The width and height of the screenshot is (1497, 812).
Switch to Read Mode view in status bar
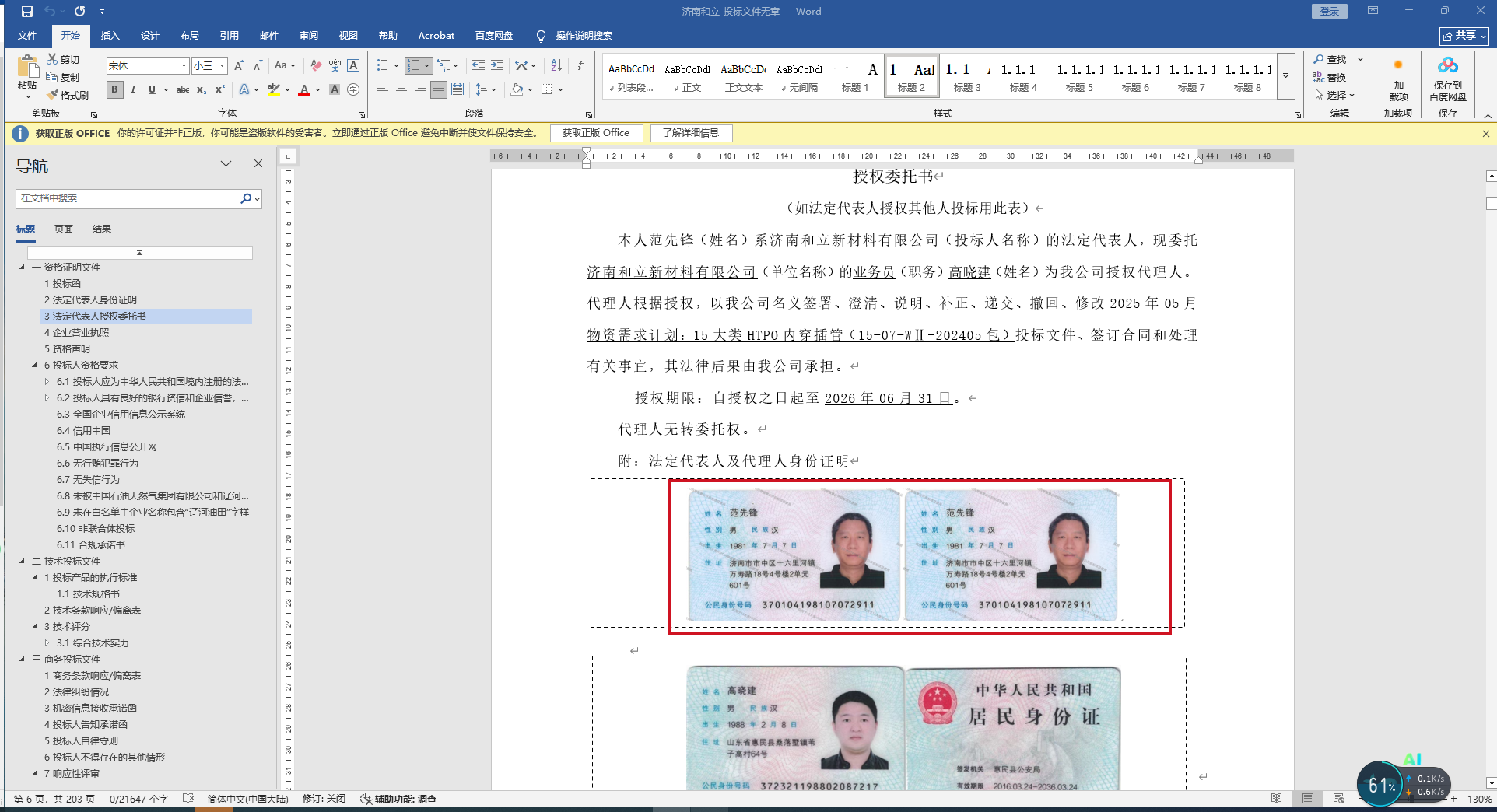(x=1276, y=799)
